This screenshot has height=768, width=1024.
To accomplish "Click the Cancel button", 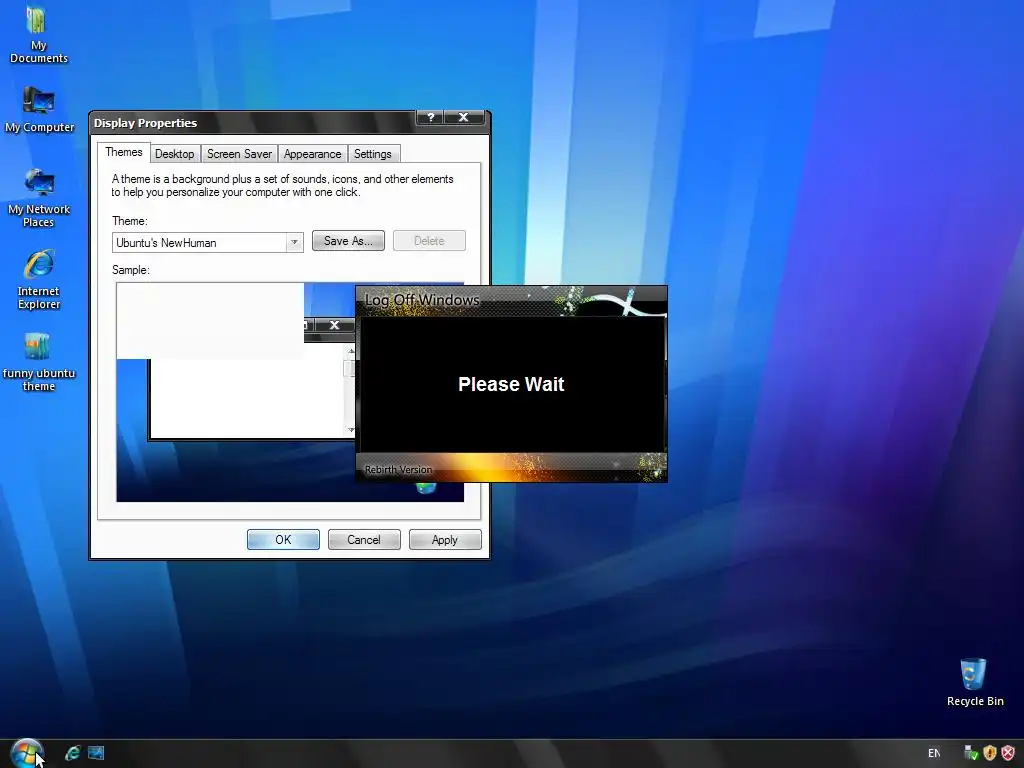I will (x=364, y=540).
